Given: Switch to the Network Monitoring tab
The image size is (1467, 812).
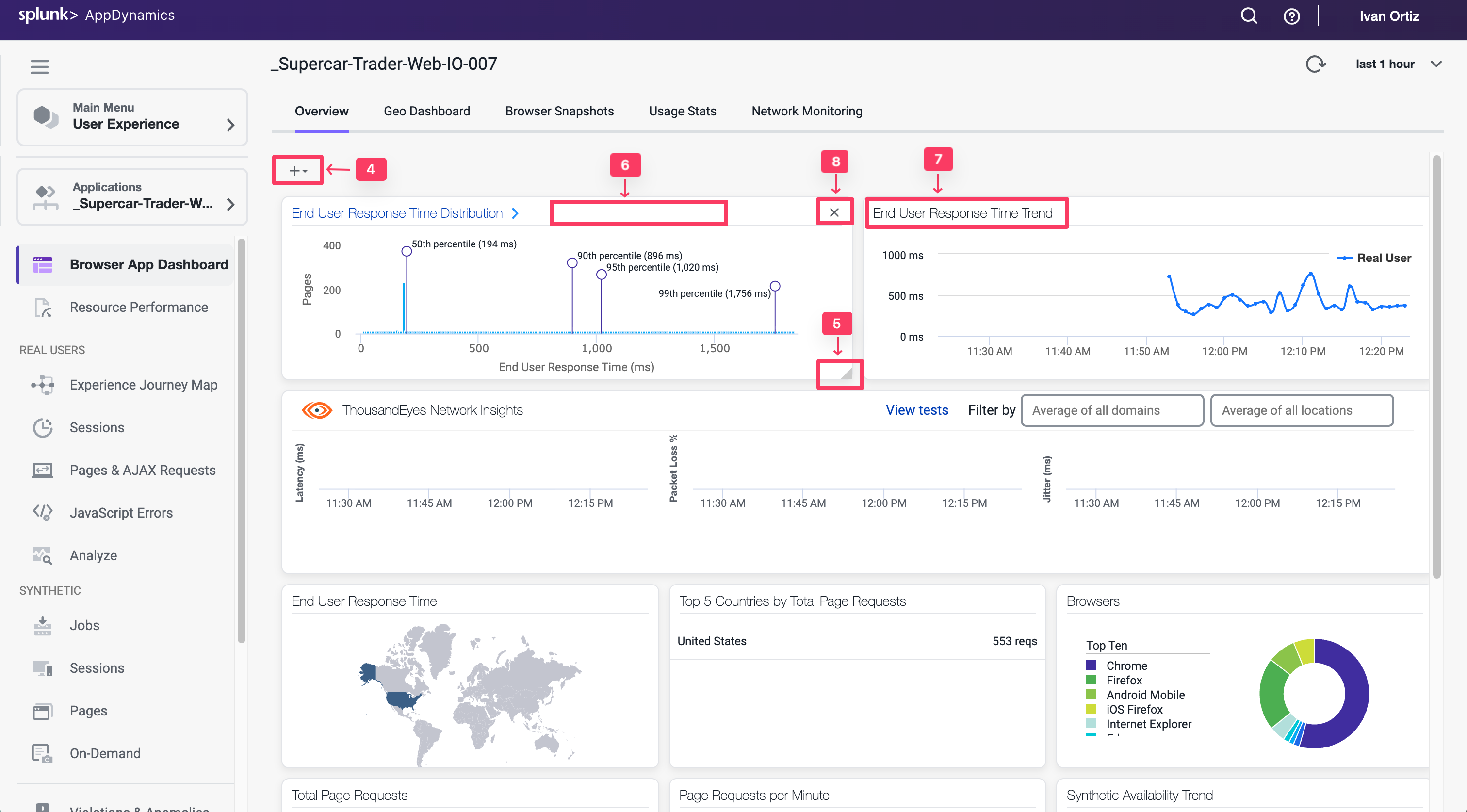Looking at the screenshot, I should 806,111.
